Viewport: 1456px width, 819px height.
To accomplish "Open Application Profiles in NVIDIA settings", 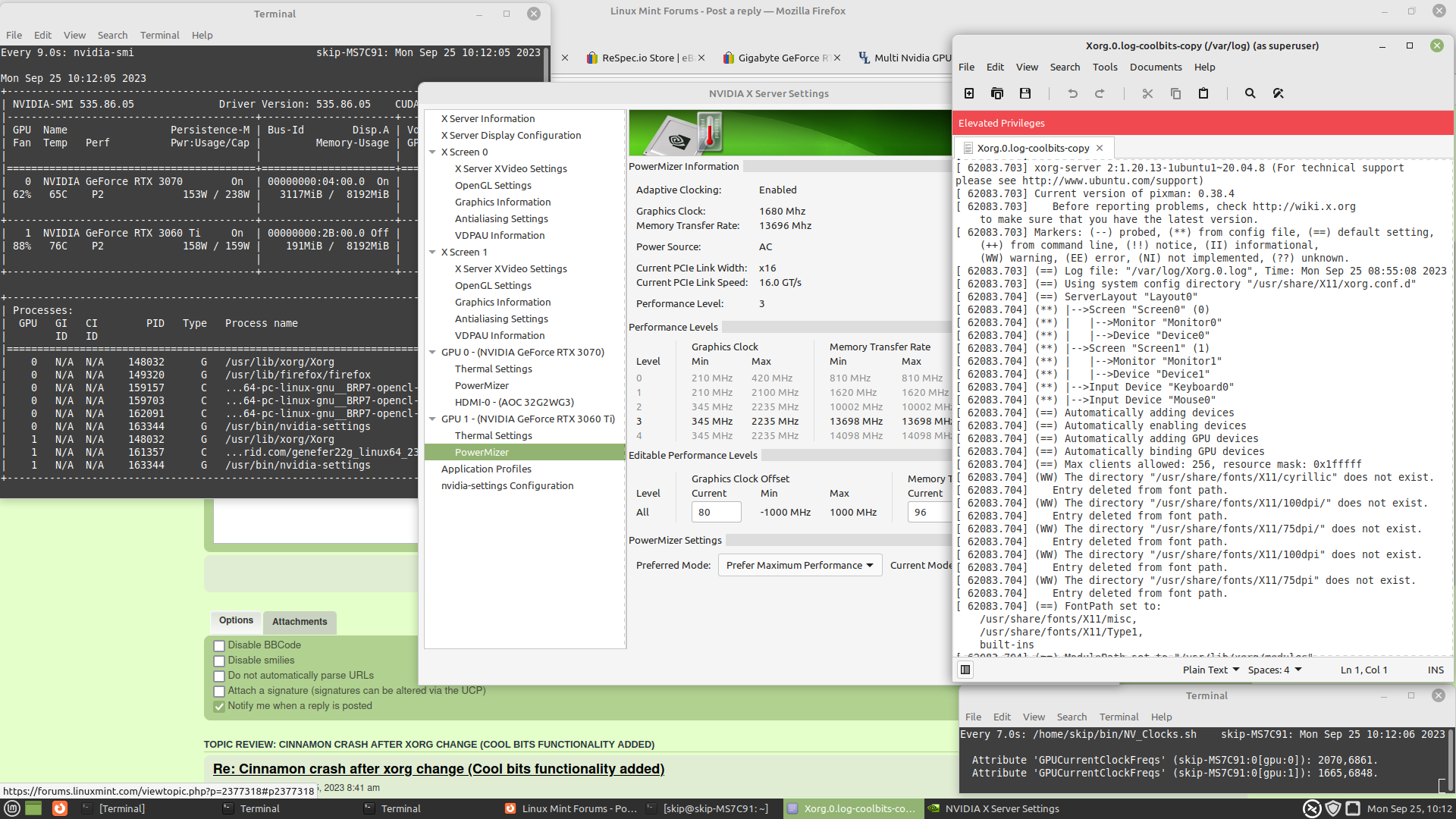I will pyautogui.click(x=486, y=469).
